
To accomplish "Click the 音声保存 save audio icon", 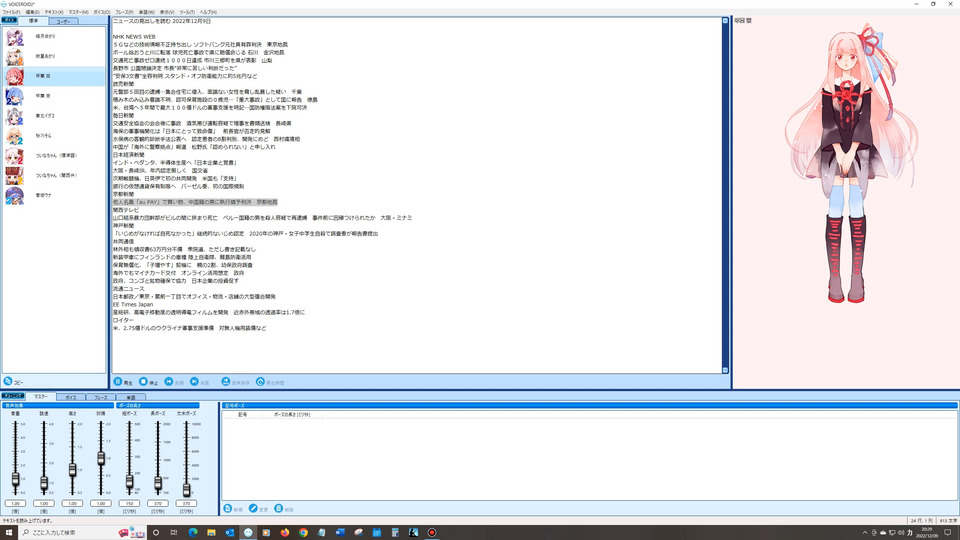I will pyautogui.click(x=226, y=381).
